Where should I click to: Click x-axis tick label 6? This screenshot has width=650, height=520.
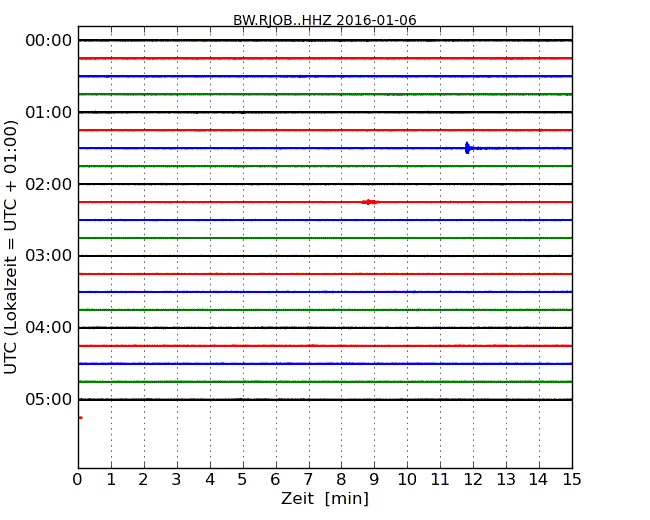[x=276, y=480]
